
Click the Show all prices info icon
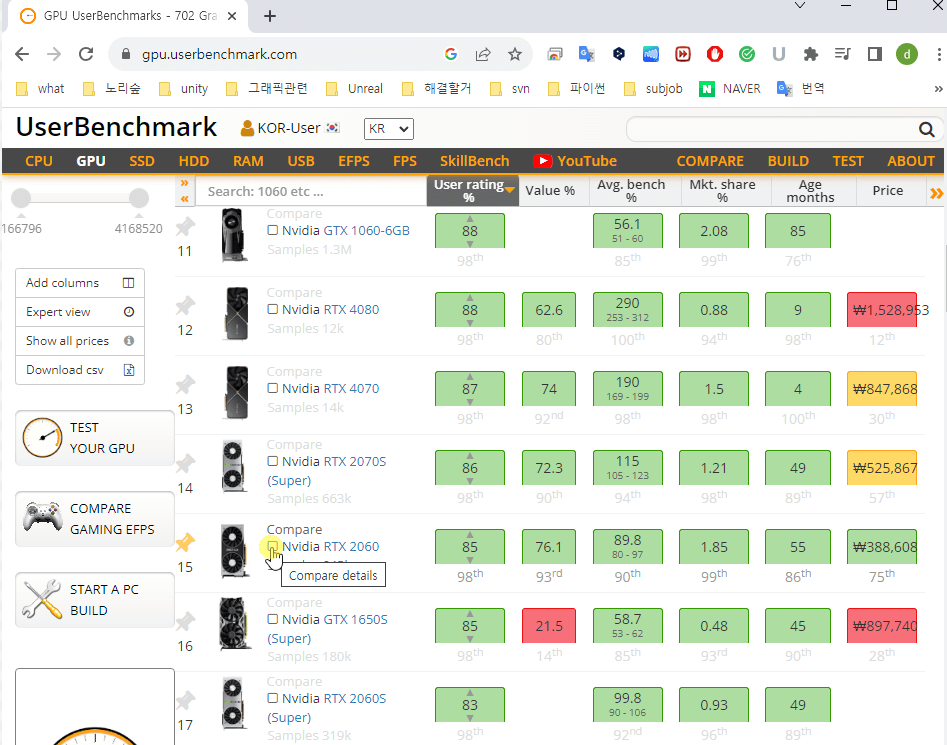click(129, 341)
